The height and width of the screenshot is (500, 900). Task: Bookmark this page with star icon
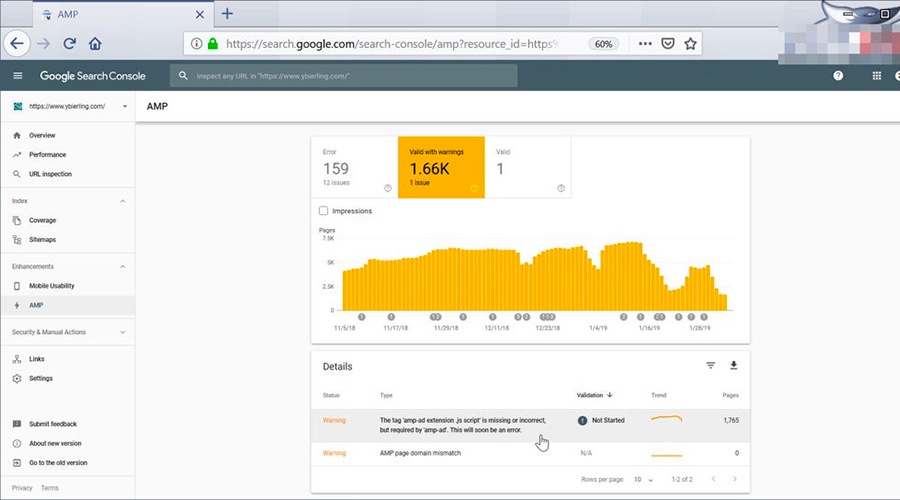click(691, 44)
